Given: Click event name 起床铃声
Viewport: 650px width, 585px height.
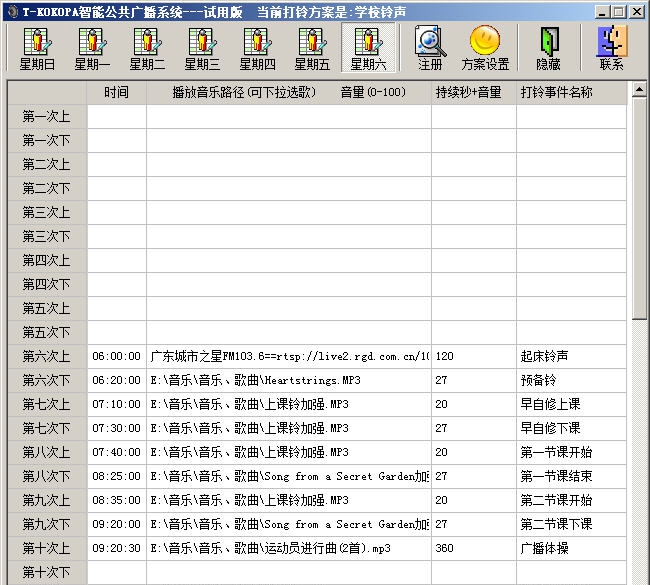Looking at the screenshot, I should tap(571, 357).
